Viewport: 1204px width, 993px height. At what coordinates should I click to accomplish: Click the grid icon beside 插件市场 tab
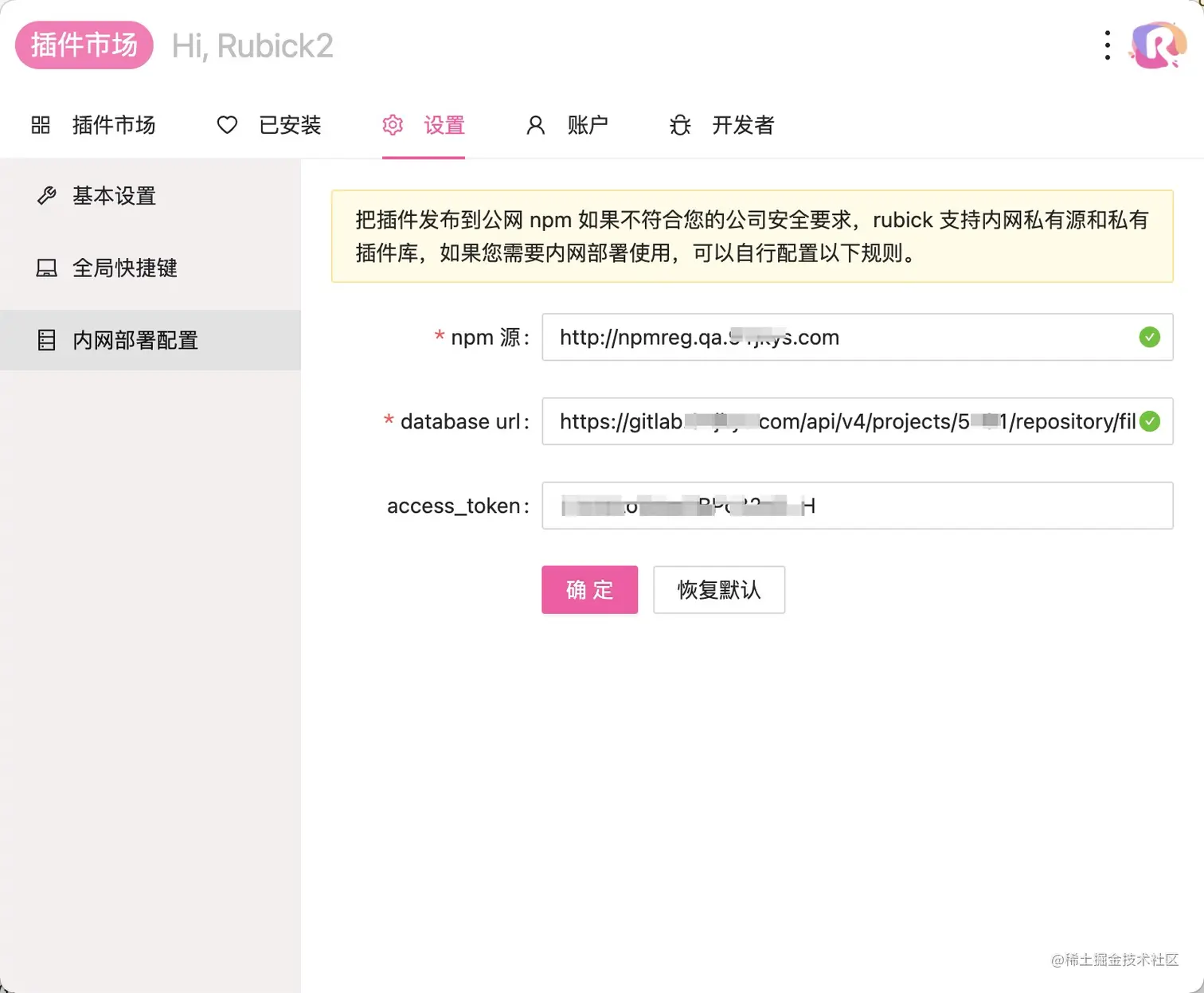41,125
